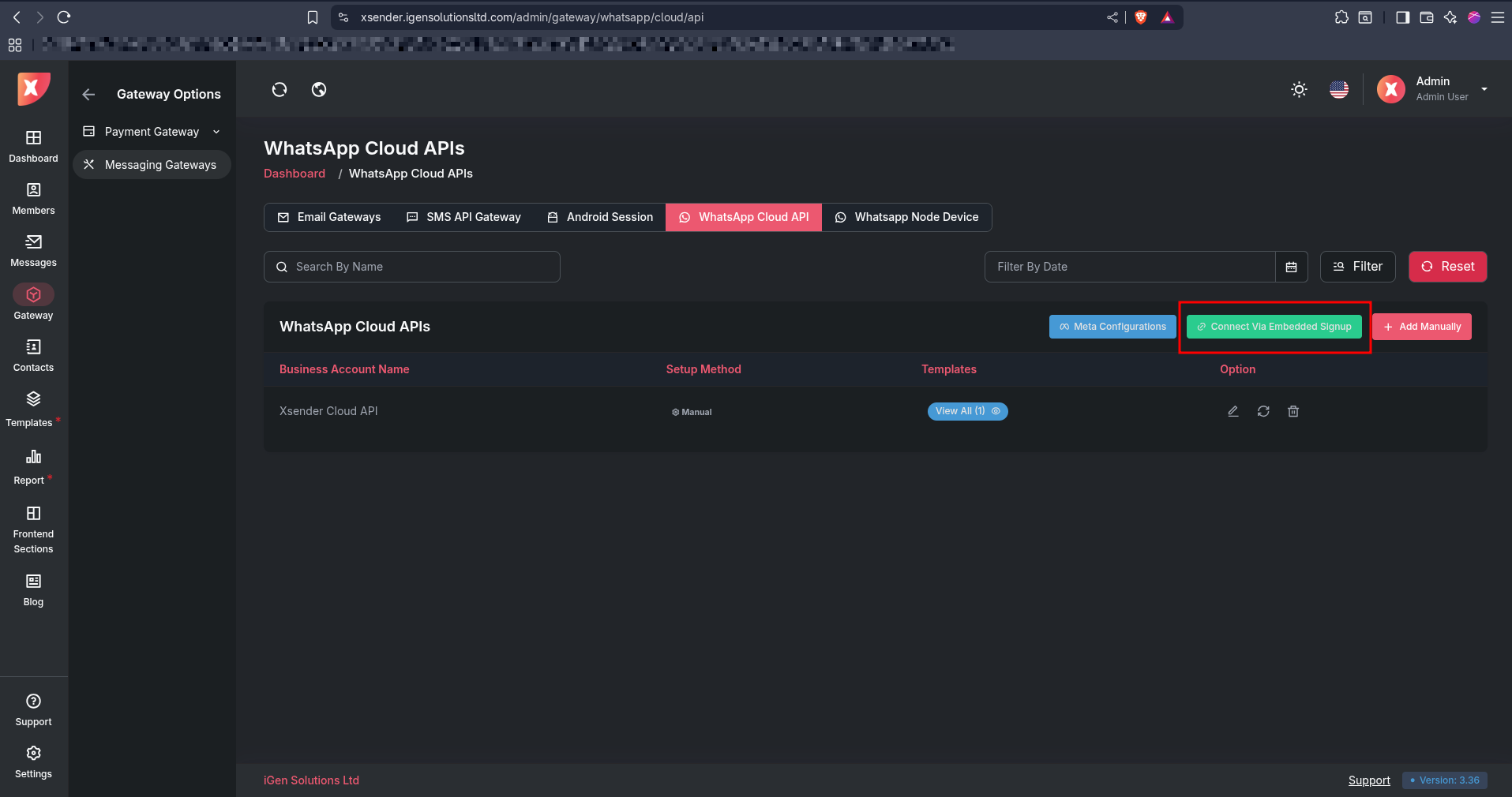1512x797 pixels.
Task: Click the Connect Via Embedded Signup button
Action: click(x=1274, y=327)
